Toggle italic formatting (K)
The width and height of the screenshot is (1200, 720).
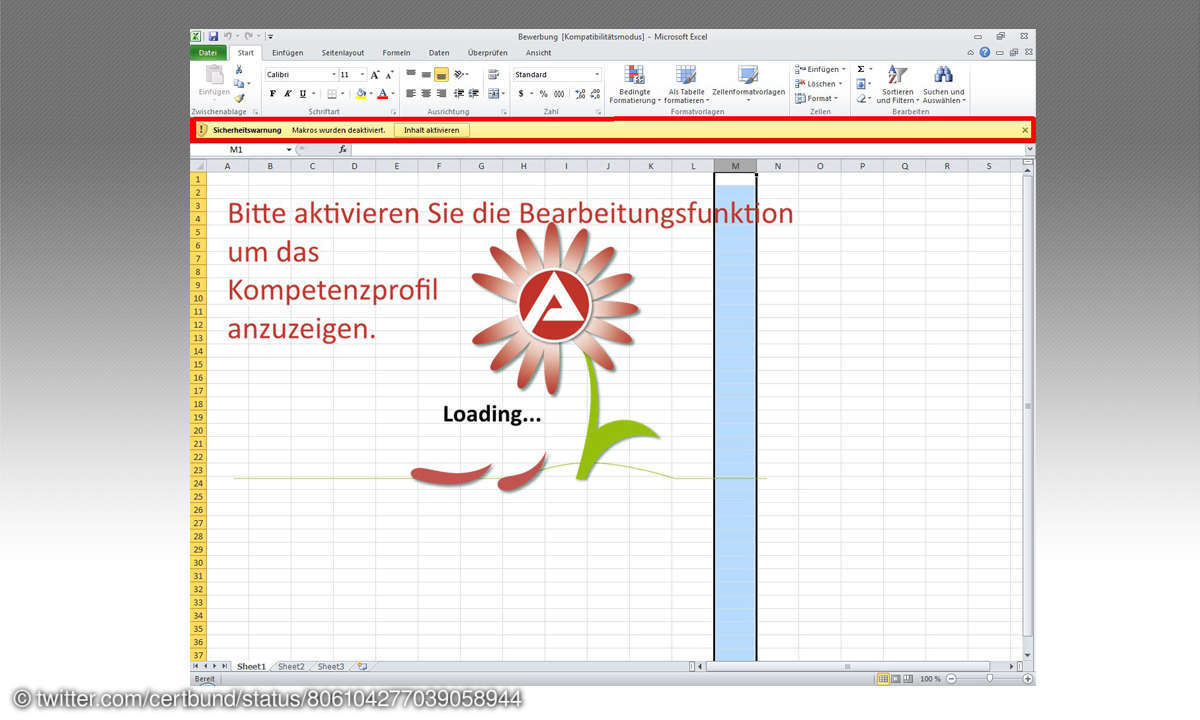pyautogui.click(x=287, y=94)
